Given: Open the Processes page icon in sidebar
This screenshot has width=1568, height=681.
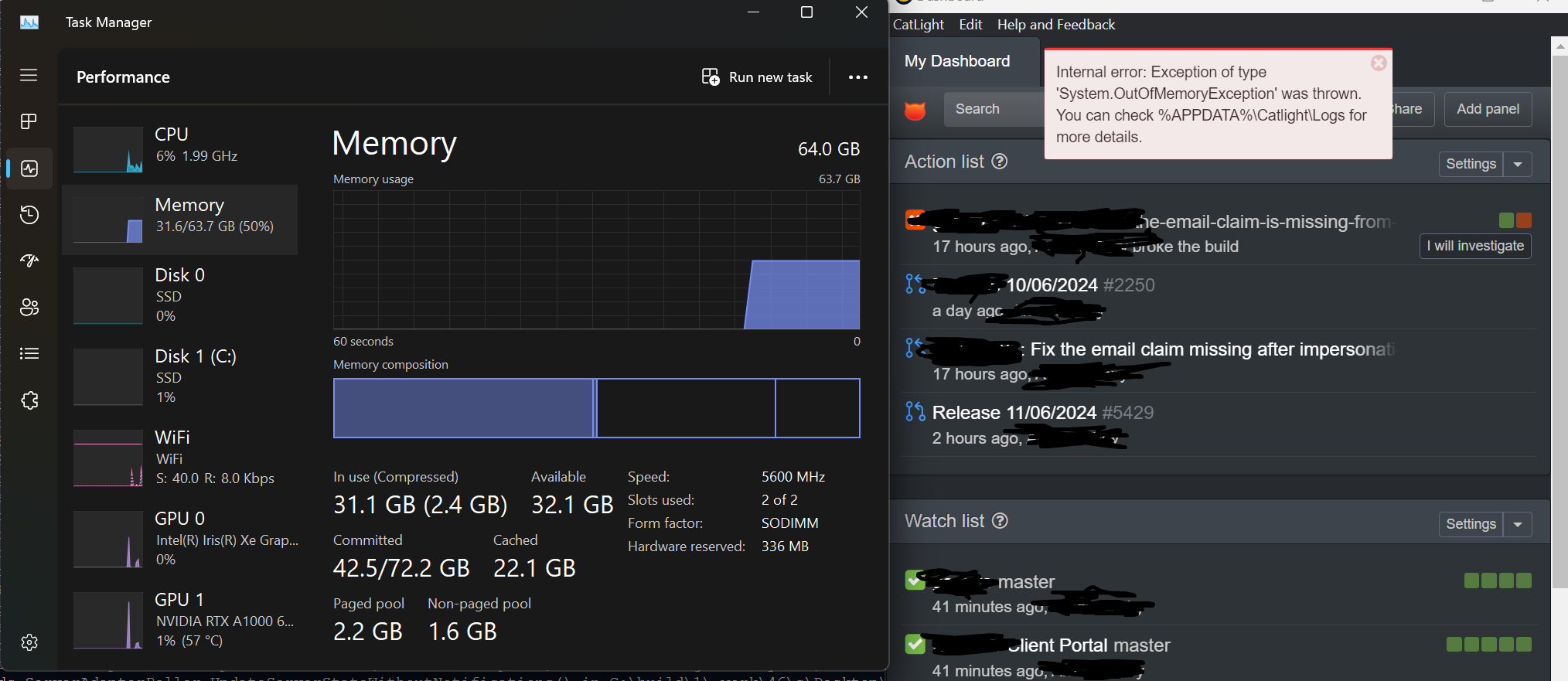Looking at the screenshot, I should pyautogui.click(x=29, y=121).
